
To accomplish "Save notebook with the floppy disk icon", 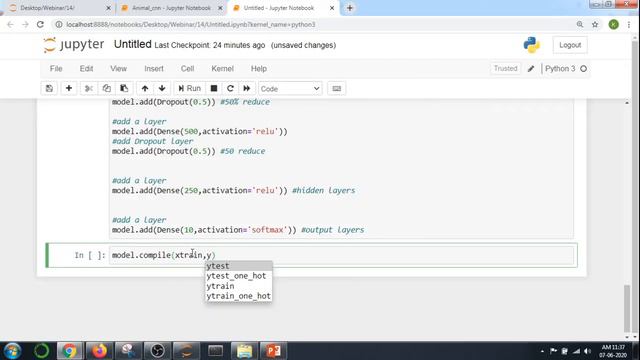I will point(49,89).
